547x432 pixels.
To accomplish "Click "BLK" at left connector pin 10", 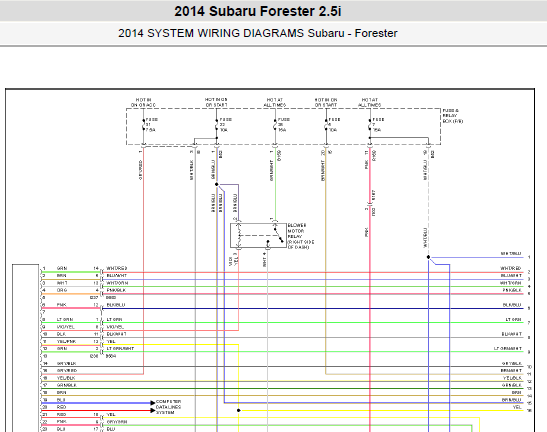I will (61, 334).
